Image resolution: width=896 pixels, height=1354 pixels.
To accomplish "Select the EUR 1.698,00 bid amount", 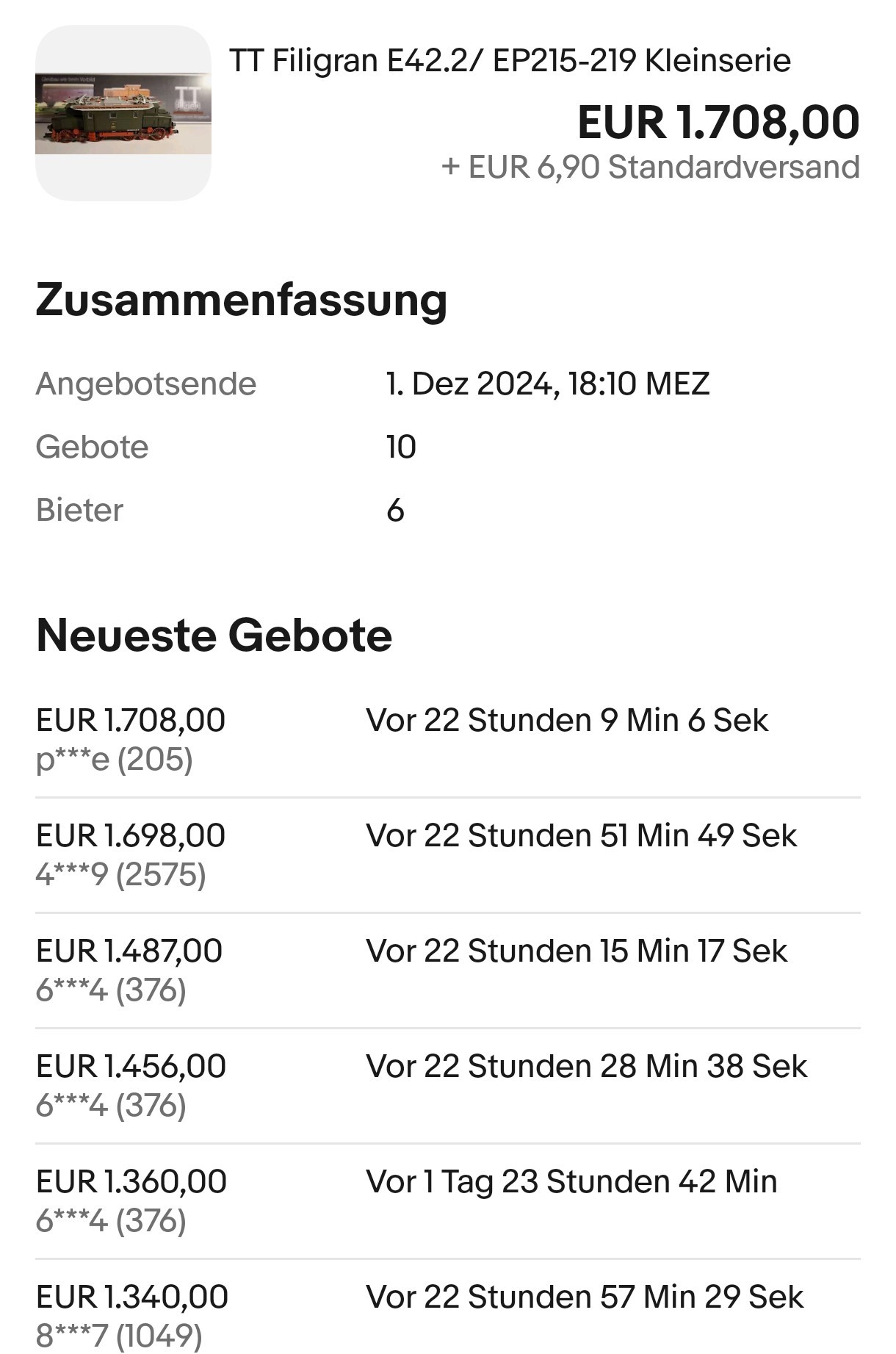I will pyautogui.click(x=131, y=835).
